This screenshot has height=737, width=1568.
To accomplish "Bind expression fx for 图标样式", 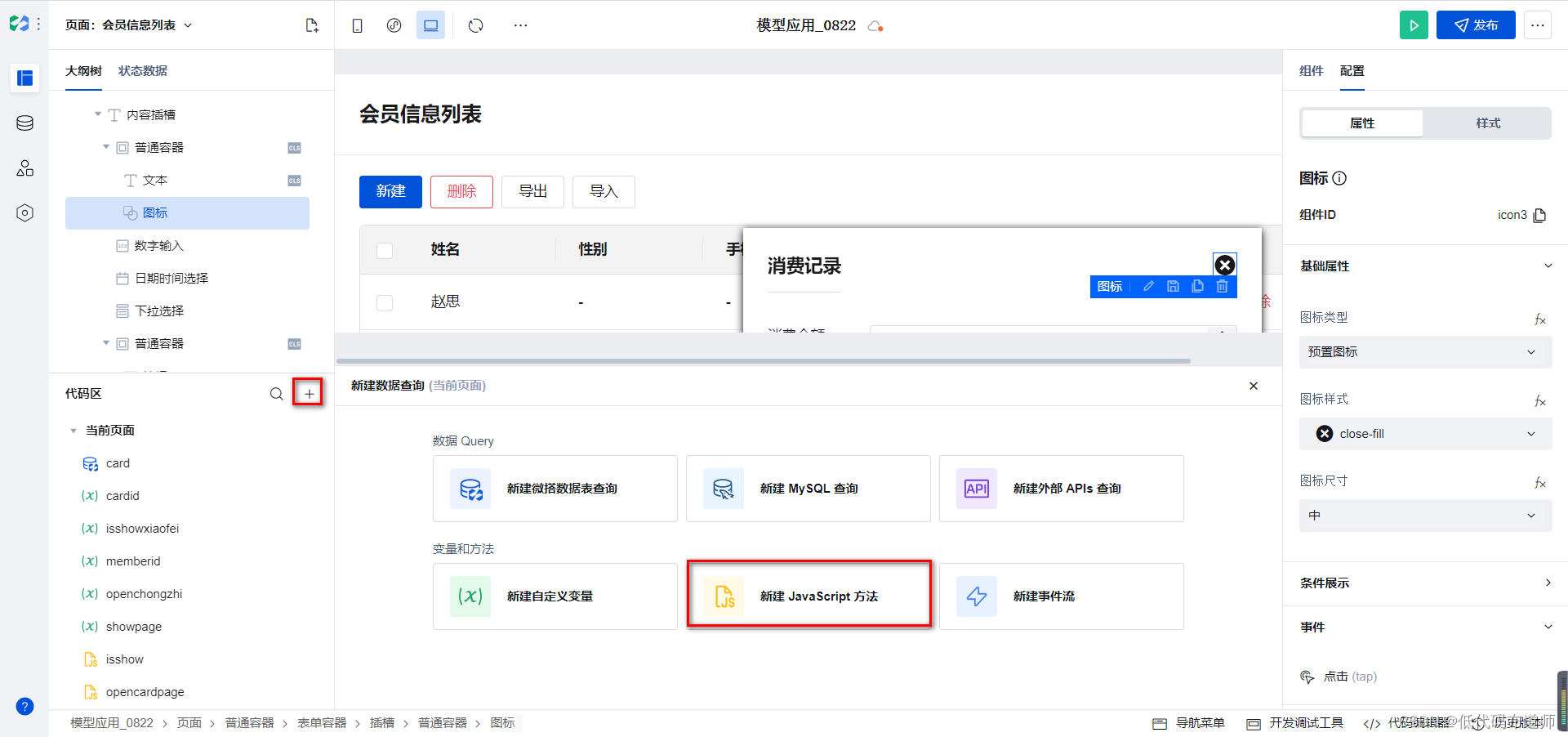I will coord(1540,400).
